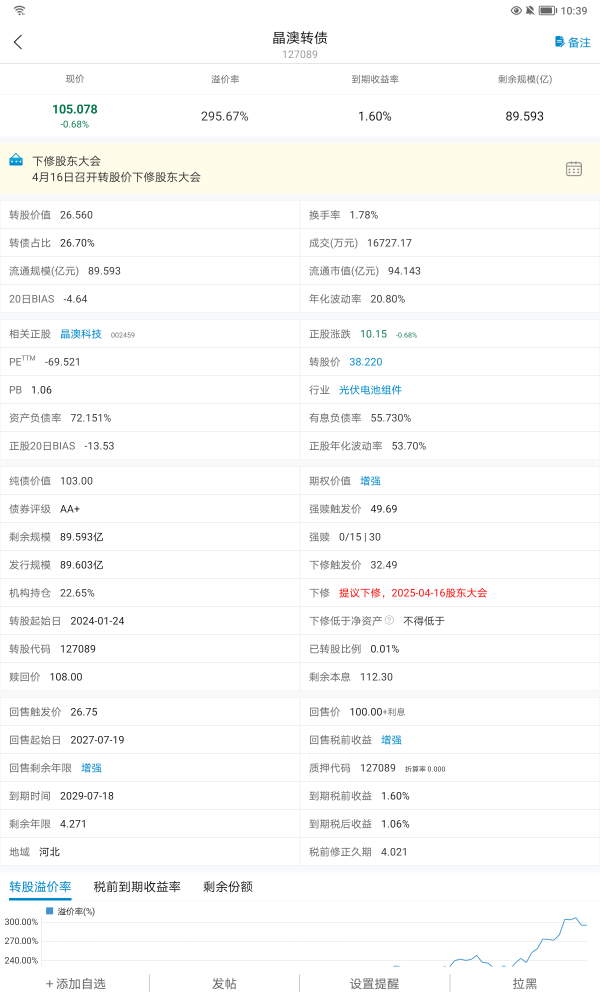Tap the premium rate line chart
Screen dimensions: 600x1000
[x=312, y=941]
